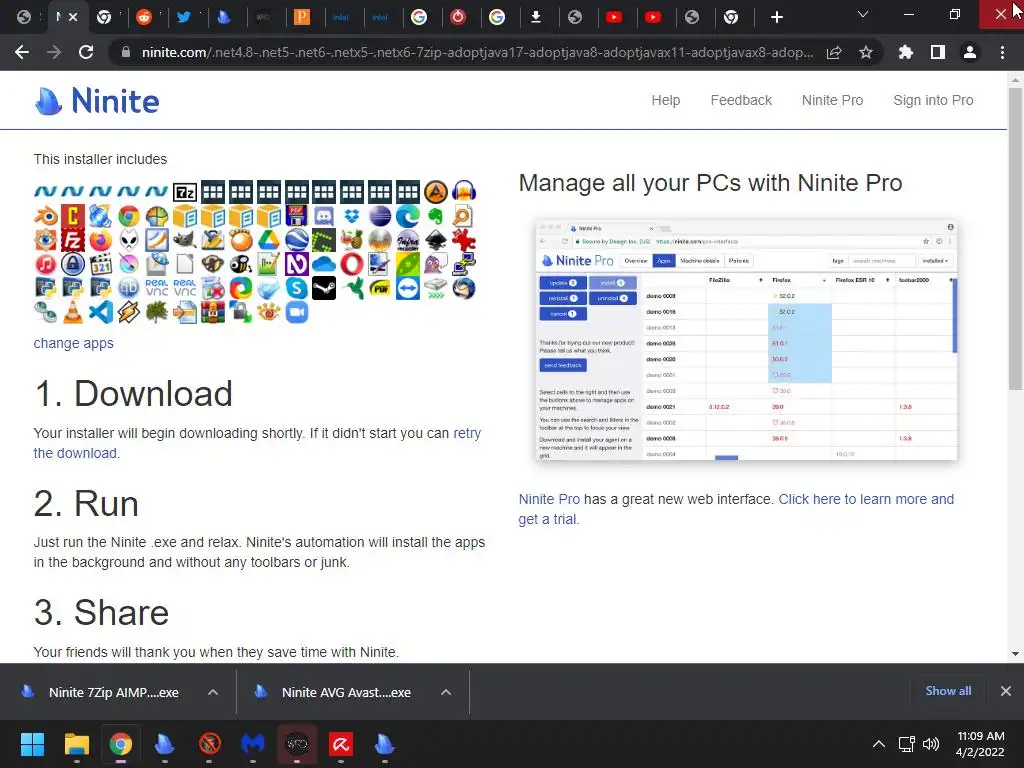Click Show all downloads
Viewport: 1024px width, 768px height.
pyautogui.click(x=948, y=691)
